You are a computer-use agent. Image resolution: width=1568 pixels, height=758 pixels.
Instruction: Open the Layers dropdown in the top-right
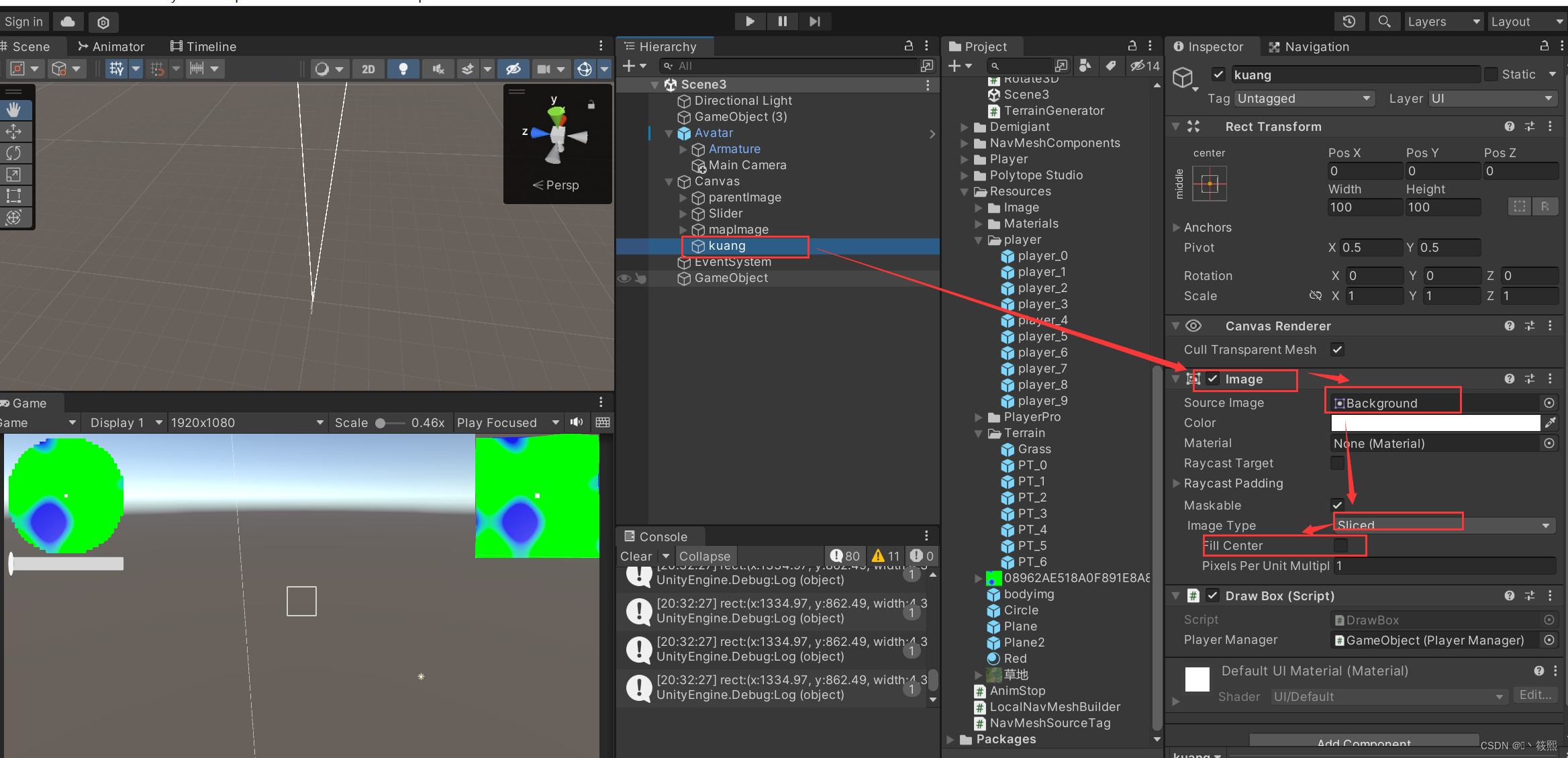[x=1443, y=21]
